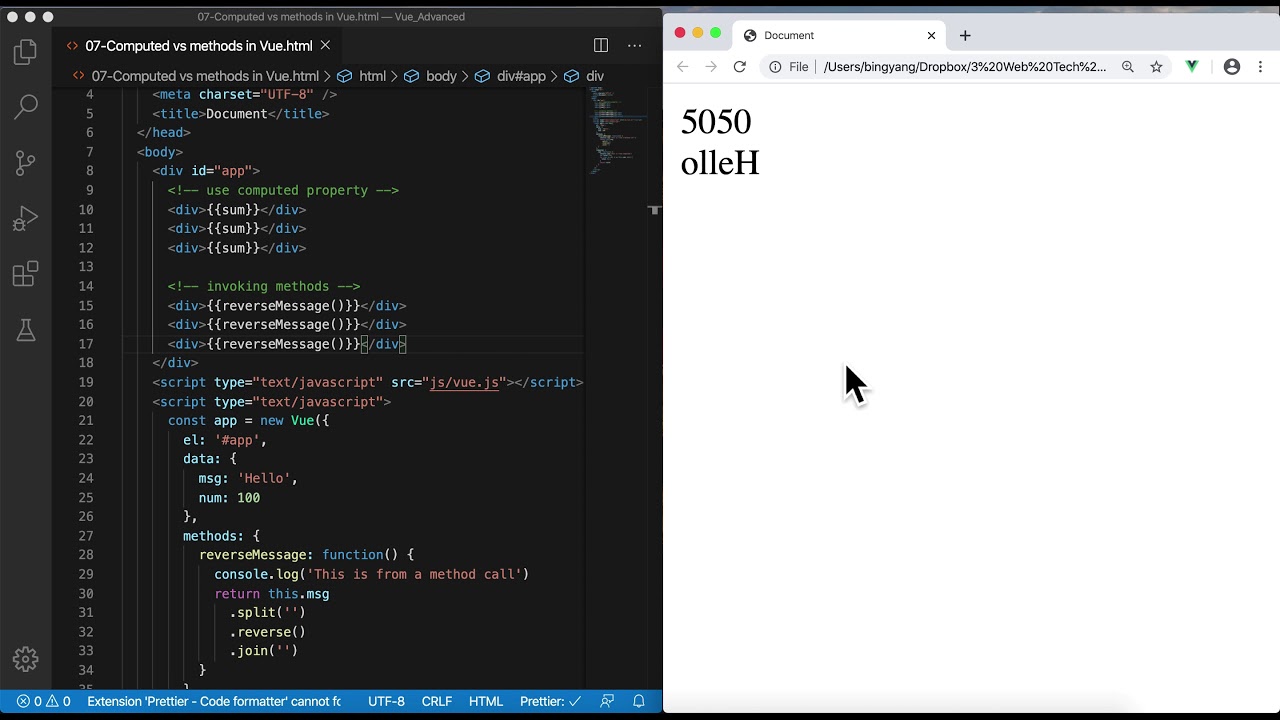1280x720 pixels.
Task: Click the 5050 text on the page
Action: [x=716, y=122]
